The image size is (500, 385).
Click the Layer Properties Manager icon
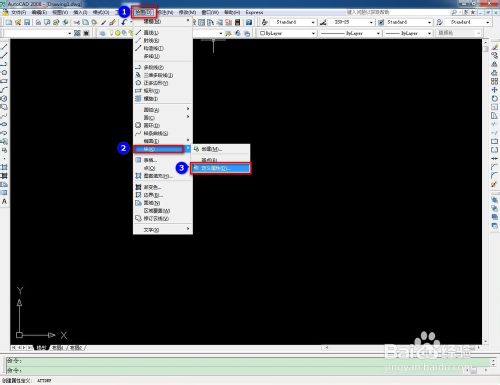pos(103,33)
